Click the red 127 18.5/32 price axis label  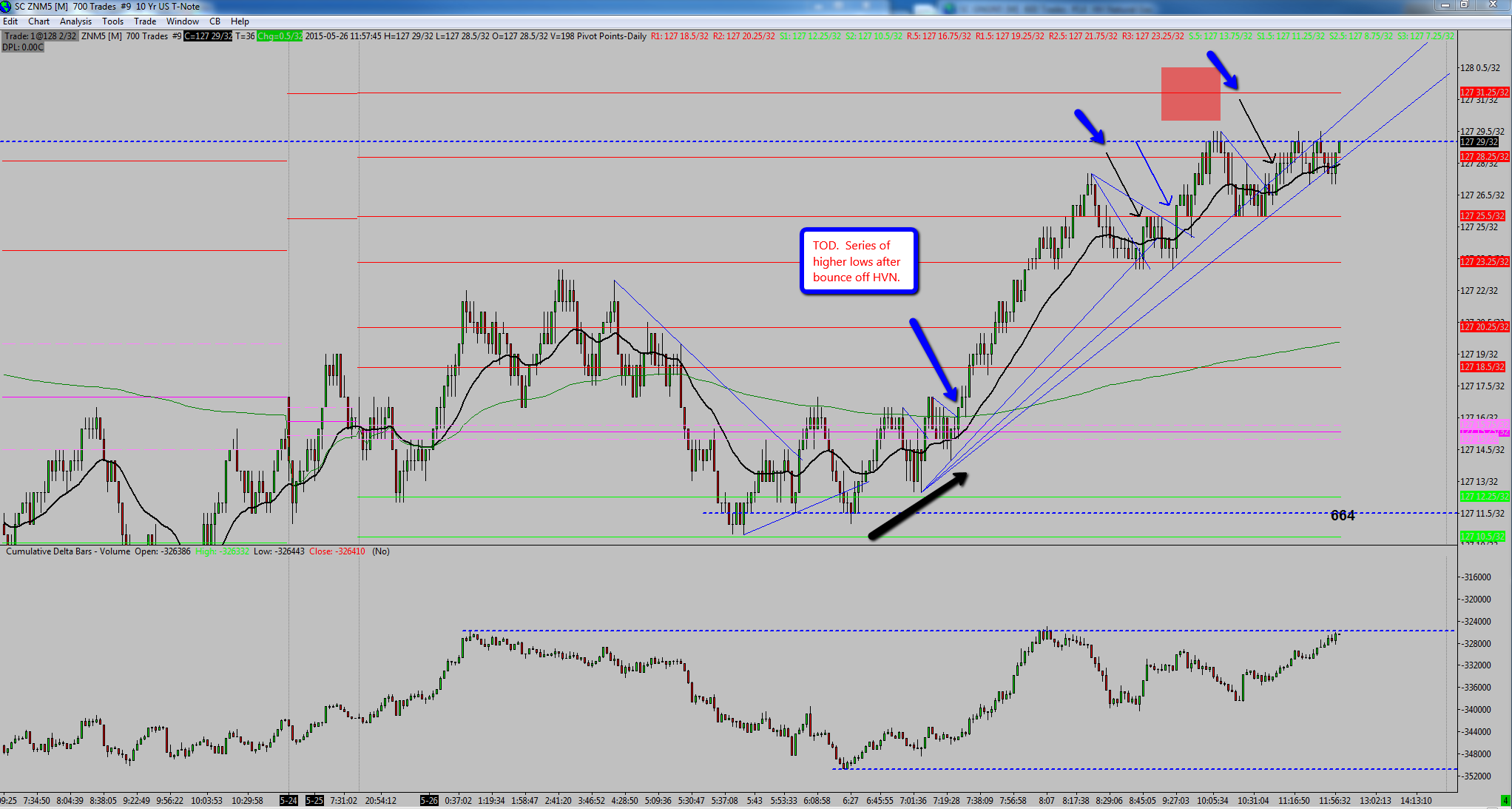coord(1482,367)
